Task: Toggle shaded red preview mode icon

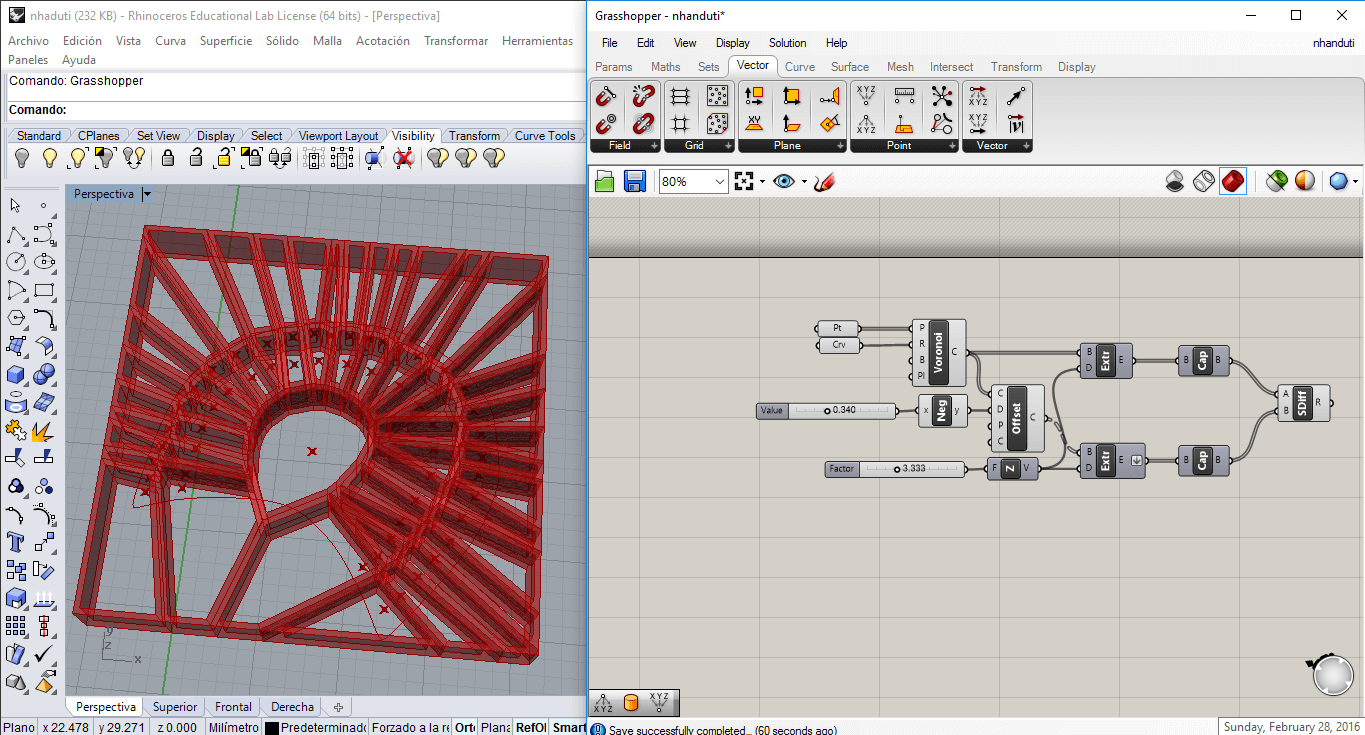Action: pyautogui.click(x=1233, y=181)
